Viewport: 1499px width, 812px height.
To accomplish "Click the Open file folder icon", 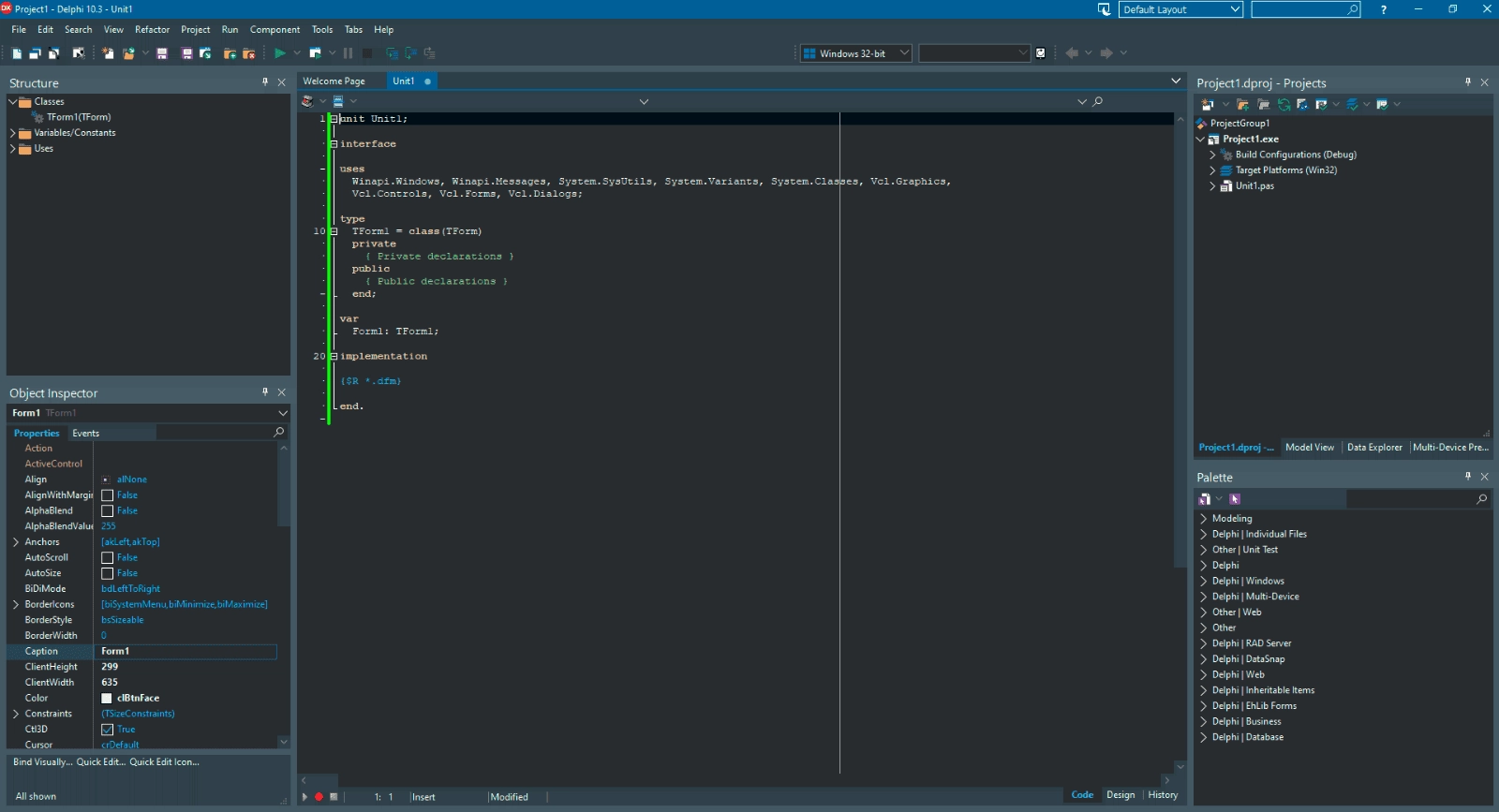I will 129,53.
